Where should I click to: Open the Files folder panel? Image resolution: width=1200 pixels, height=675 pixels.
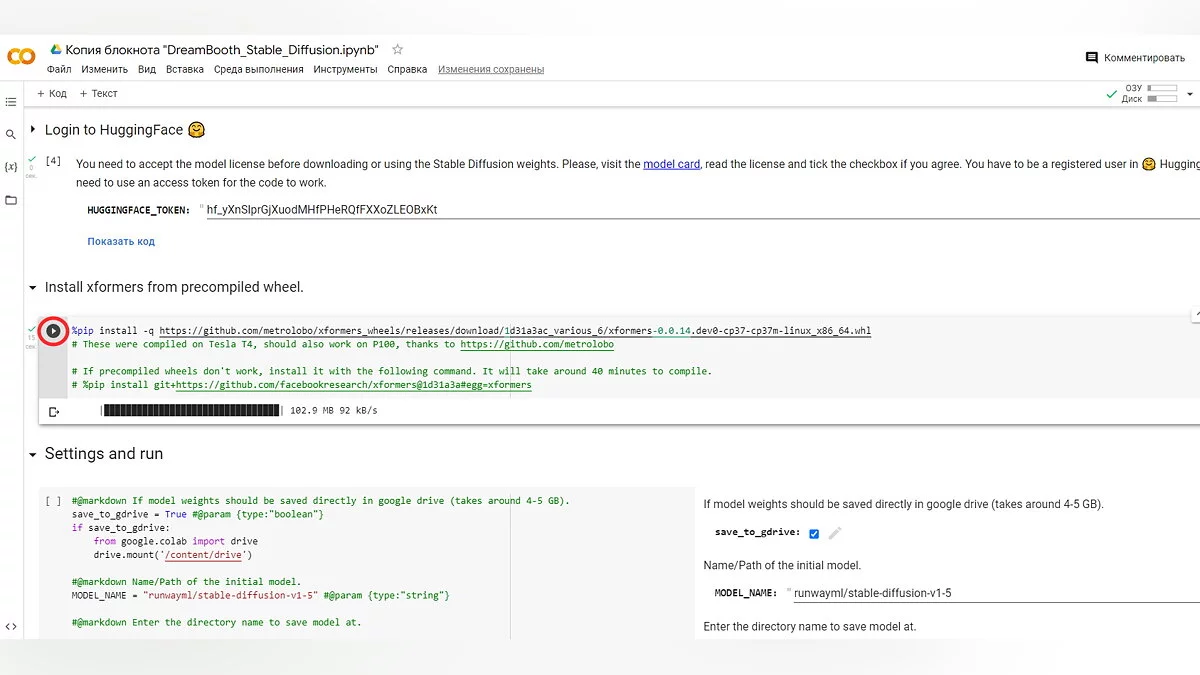11,200
